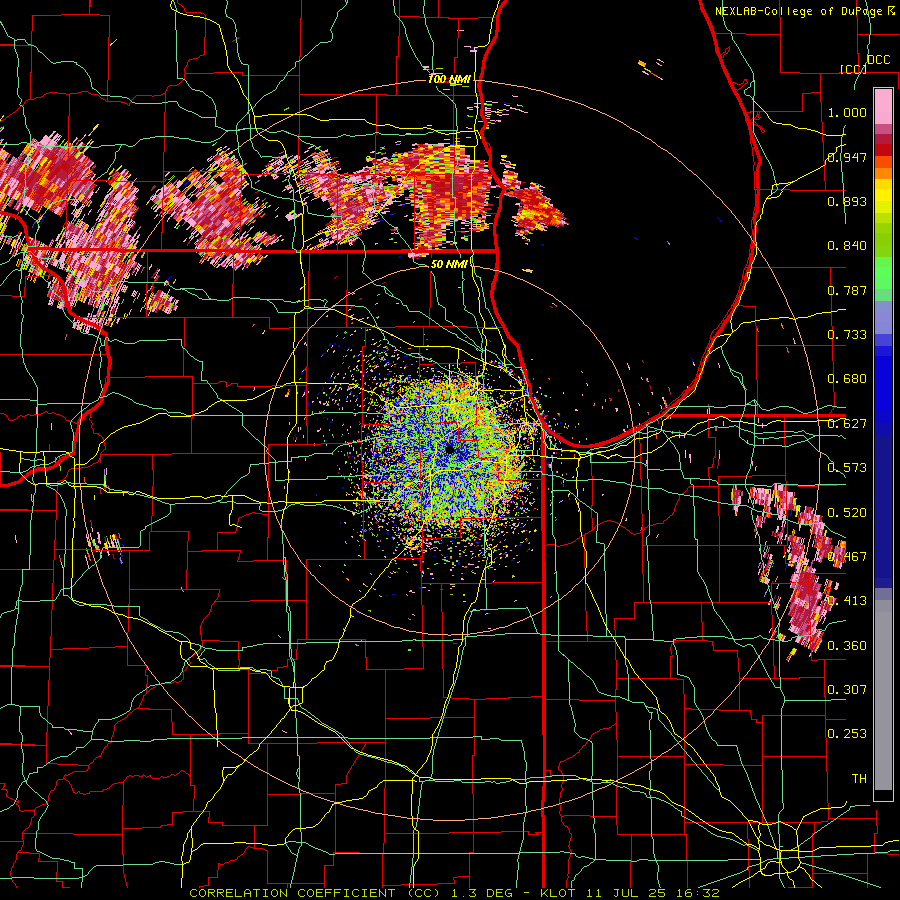Click the 0.520 legend value
The height and width of the screenshot is (900, 900).
(847, 513)
